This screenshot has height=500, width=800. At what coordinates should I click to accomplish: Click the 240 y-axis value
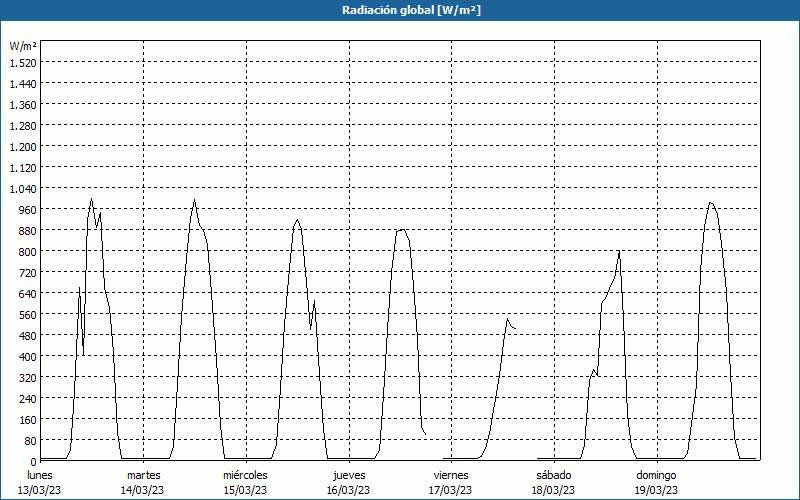tap(29, 398)
